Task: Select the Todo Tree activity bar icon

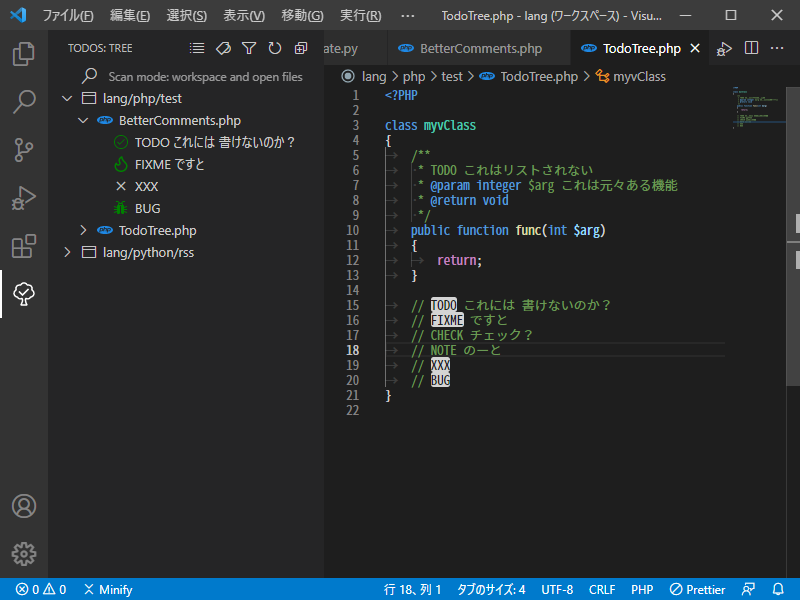Action: (x=23, y=294)
